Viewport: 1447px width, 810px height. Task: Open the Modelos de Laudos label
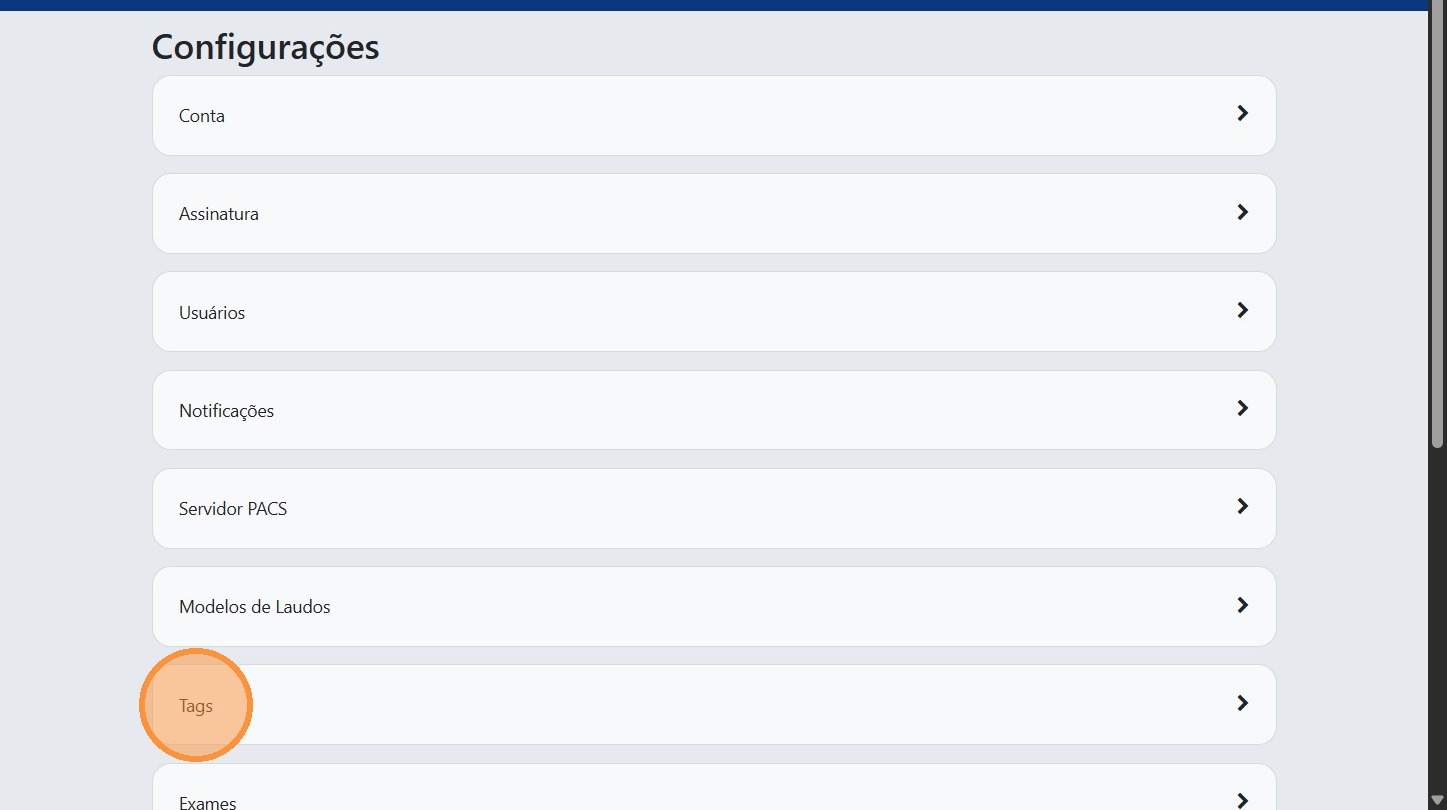click(255, 607)
